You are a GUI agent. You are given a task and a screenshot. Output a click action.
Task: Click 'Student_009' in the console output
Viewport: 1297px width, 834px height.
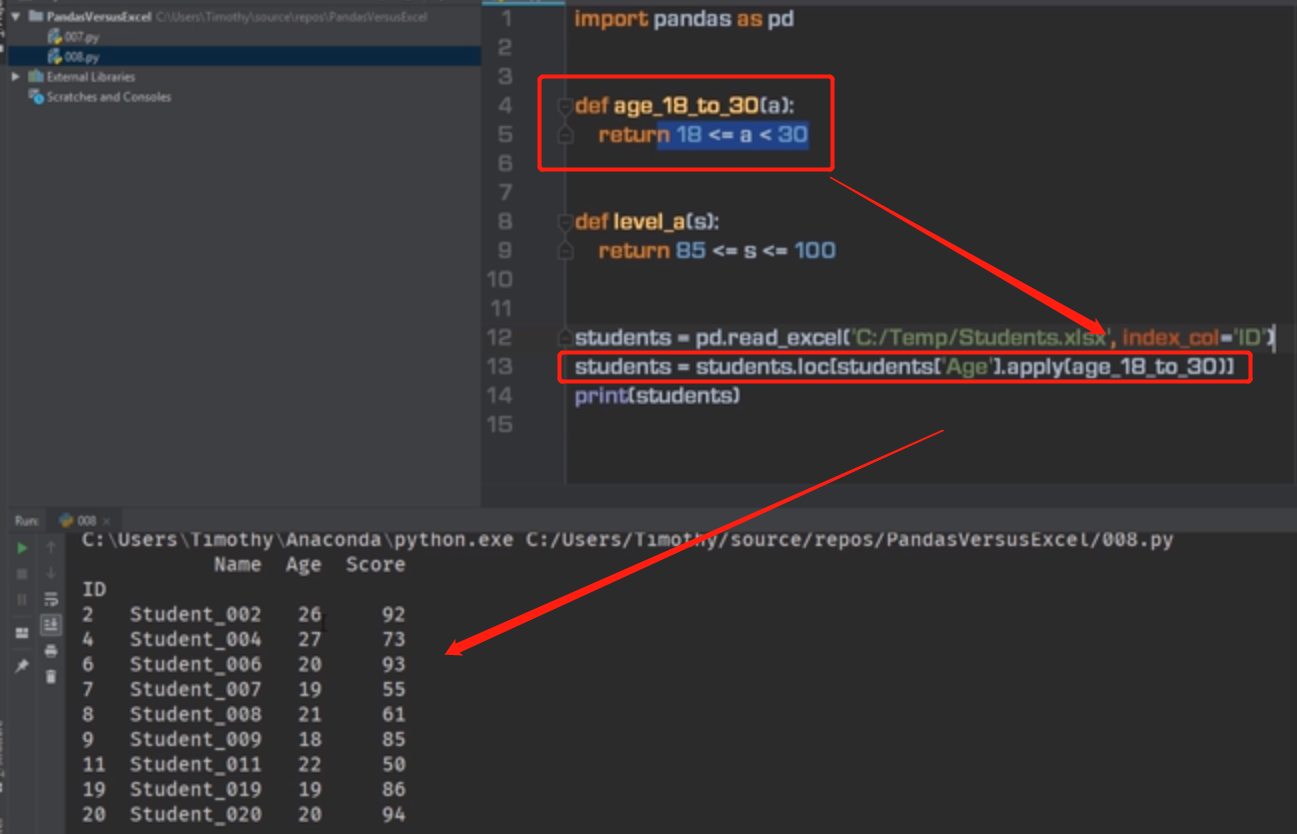(x=196, y=739)
